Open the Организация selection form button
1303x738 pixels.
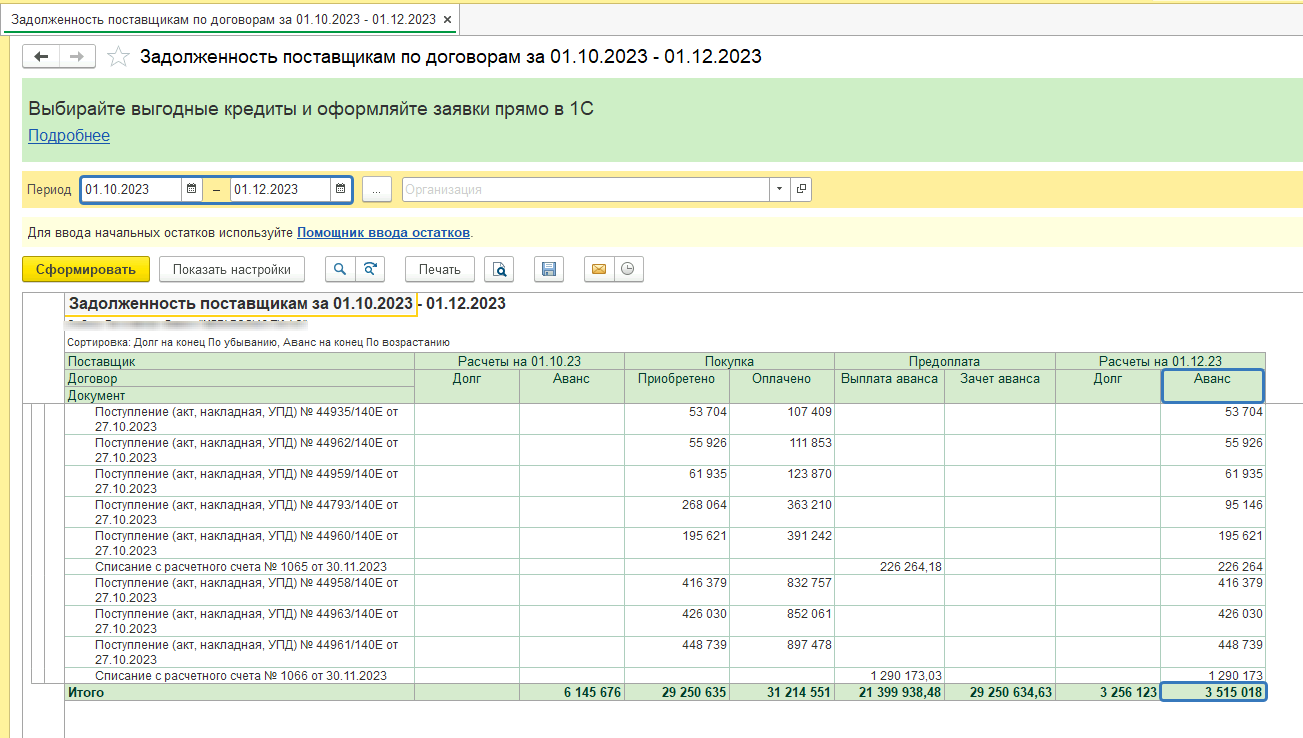click(x=801, y=189)
